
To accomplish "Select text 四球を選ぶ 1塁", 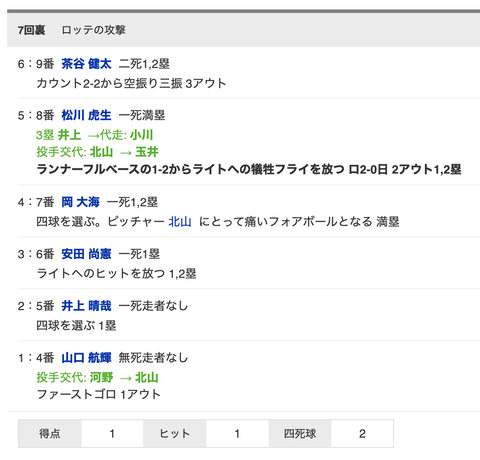I will click(x=76, y=325).
